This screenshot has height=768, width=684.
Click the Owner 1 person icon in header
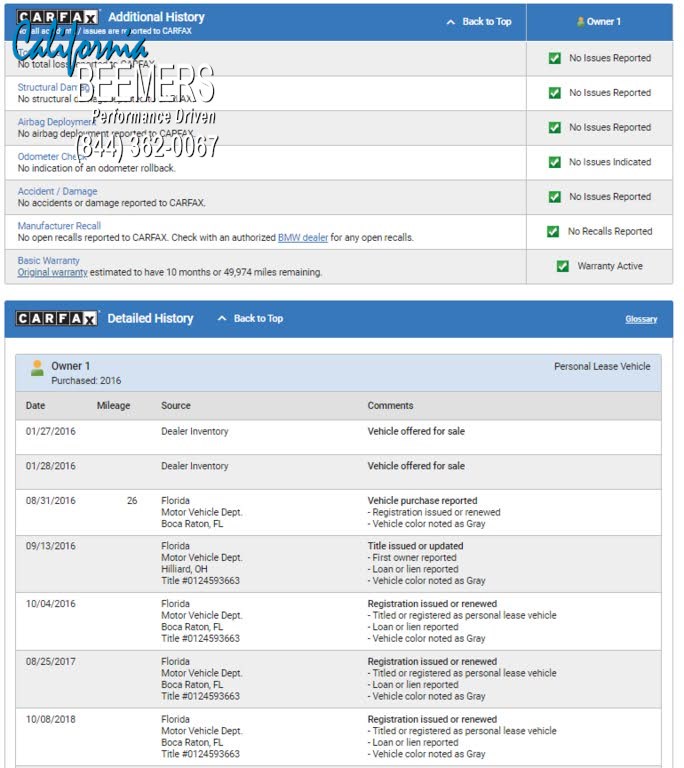[x=581, y=22]
